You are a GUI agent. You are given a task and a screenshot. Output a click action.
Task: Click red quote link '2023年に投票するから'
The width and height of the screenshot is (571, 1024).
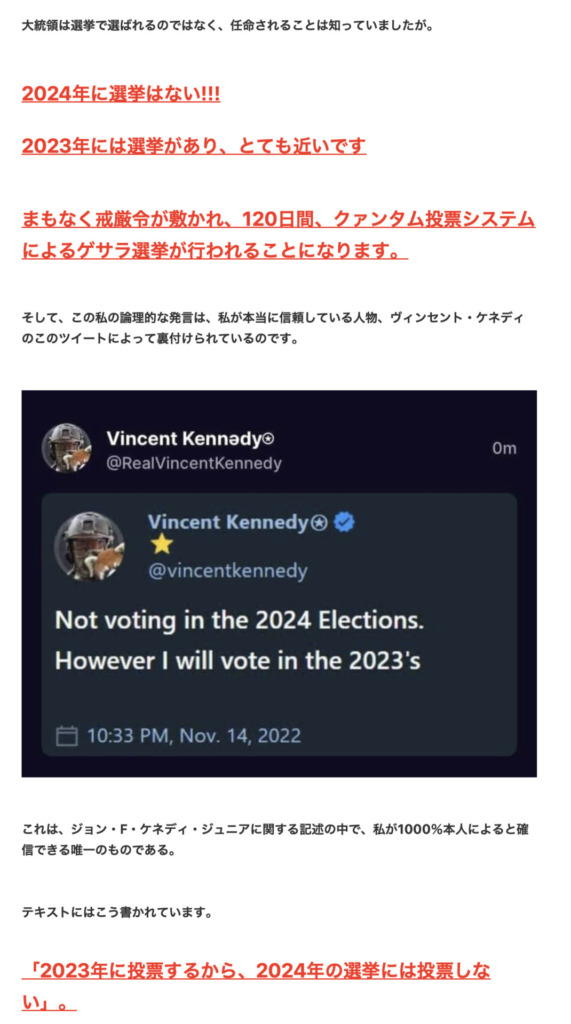256,985
